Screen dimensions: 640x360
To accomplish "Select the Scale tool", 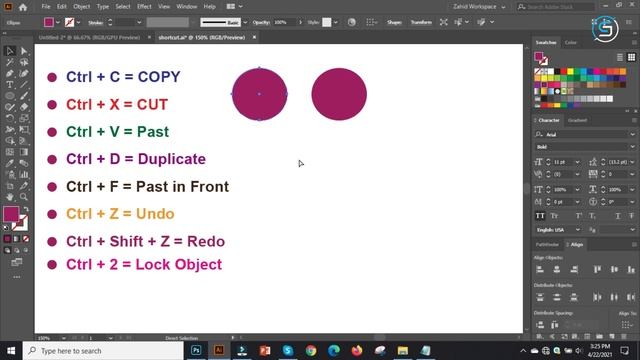I will 24,118.
